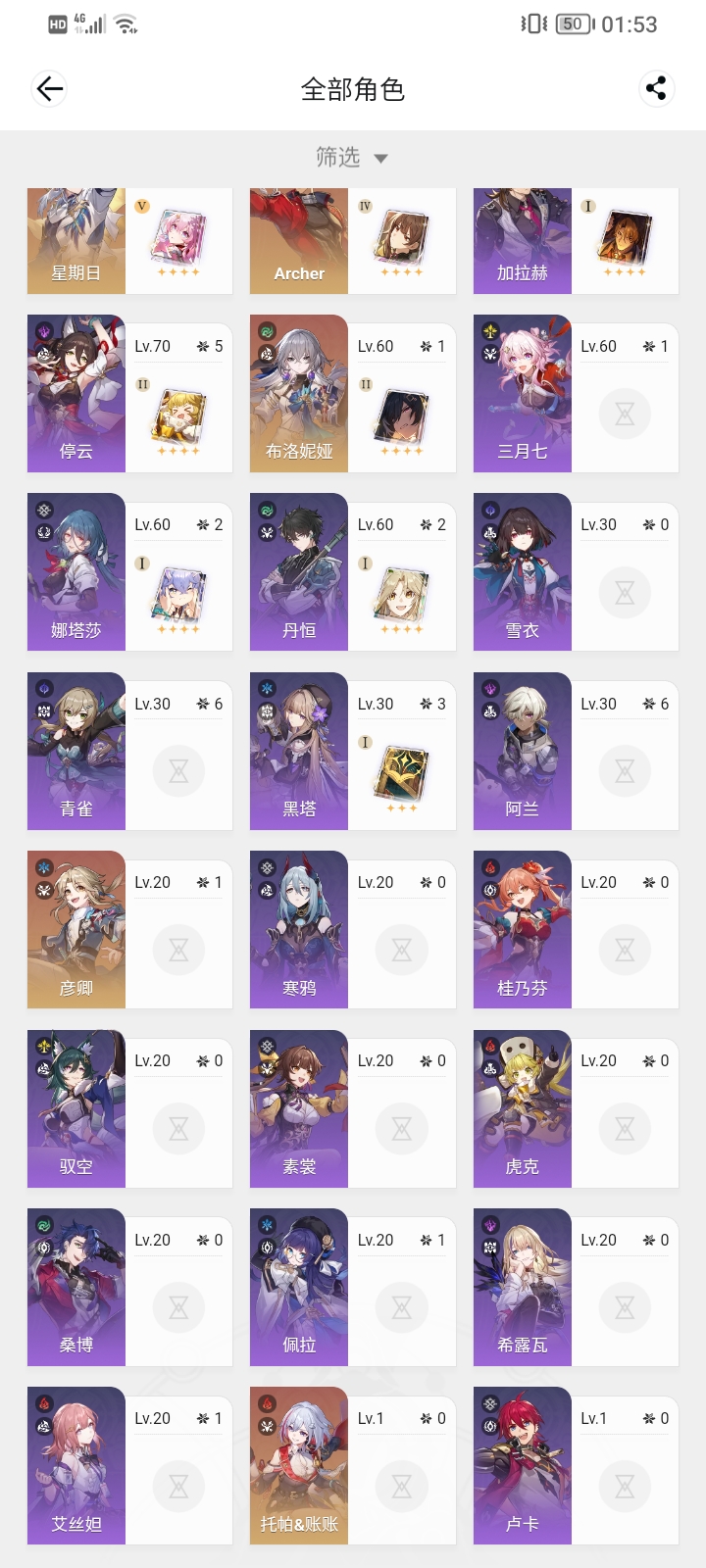Tap Archer's equipped light cone icon
The width and height of the screenshot is (706, 1568).
click(x=401, y=237)
